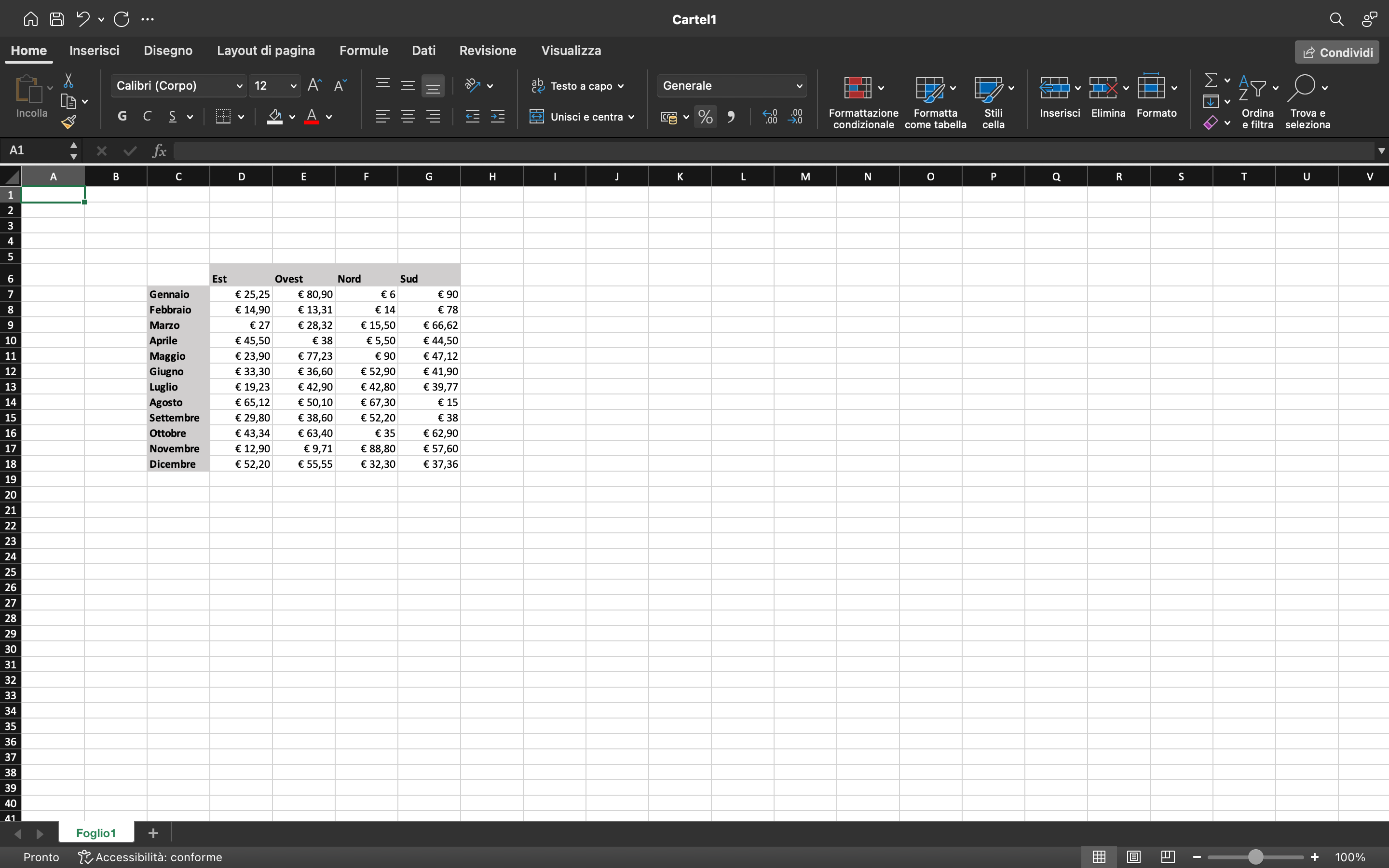The width and height of the screenshot is (1389, 868).
Task: Open the Revisione ribbon tab
Action: pos(487,51)
